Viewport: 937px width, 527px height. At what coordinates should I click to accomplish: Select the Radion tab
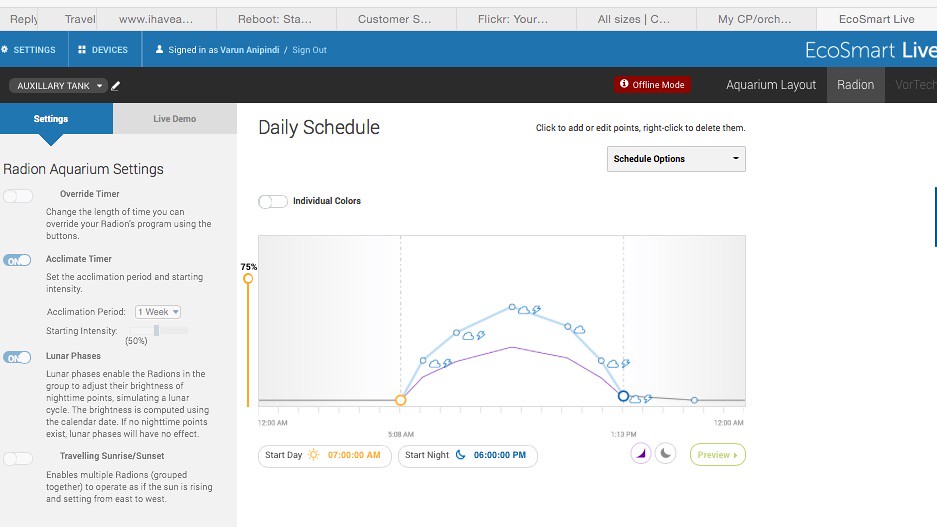855,85
